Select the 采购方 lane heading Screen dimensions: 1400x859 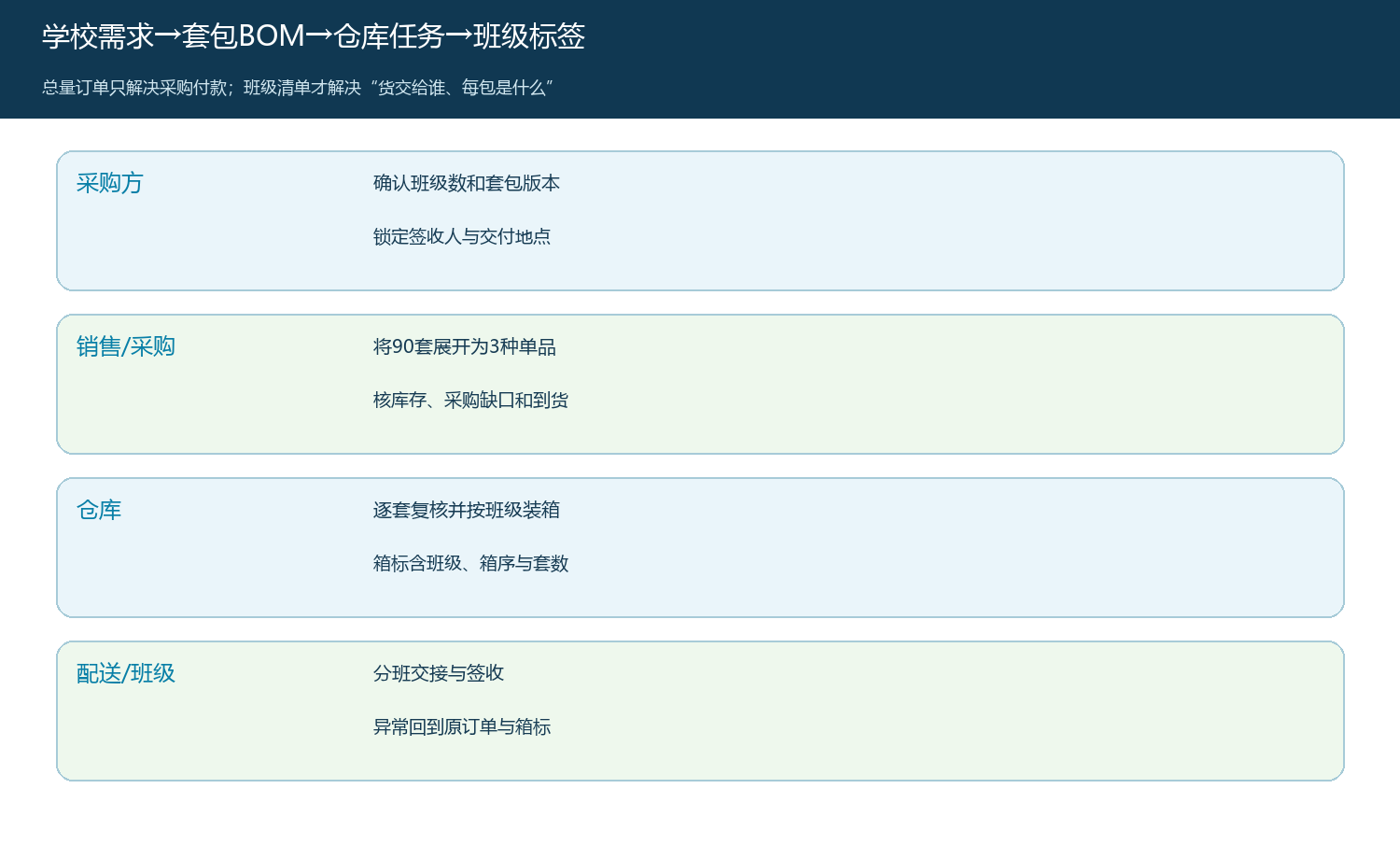pyautogui.click(x=110, y=183)
